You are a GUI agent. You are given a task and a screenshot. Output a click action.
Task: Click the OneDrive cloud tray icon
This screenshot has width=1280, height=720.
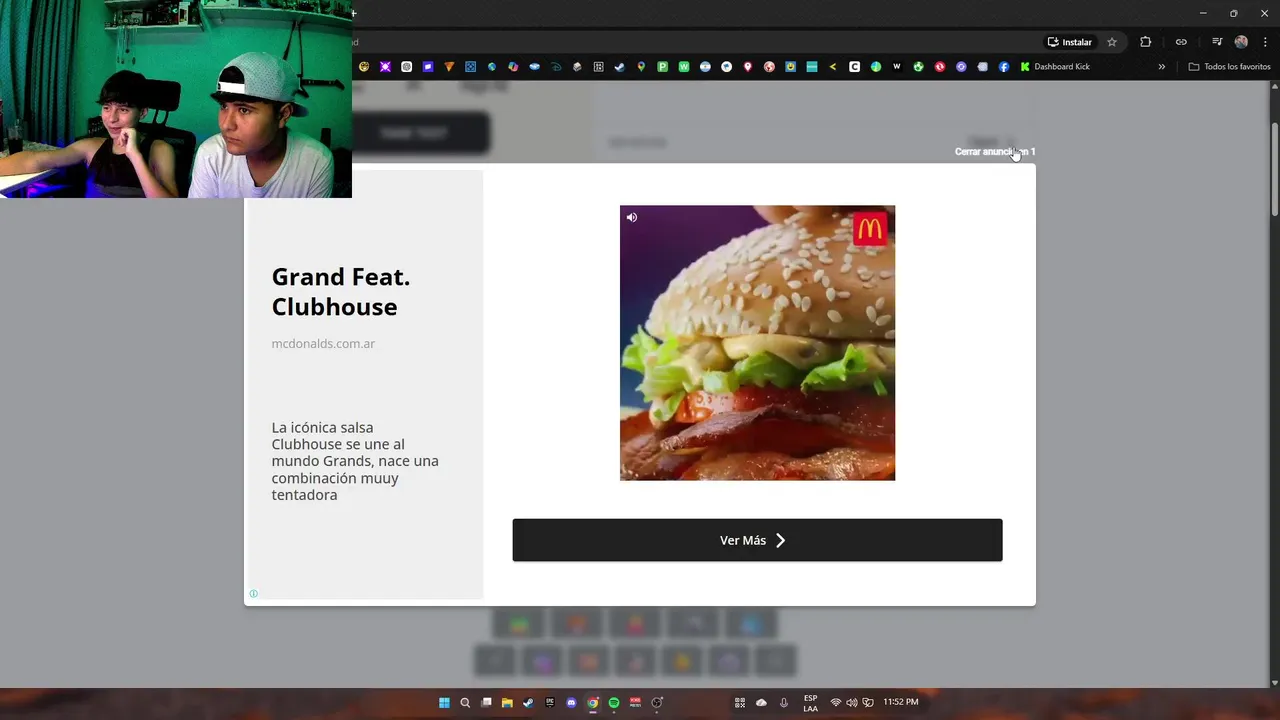pos(761,703)
